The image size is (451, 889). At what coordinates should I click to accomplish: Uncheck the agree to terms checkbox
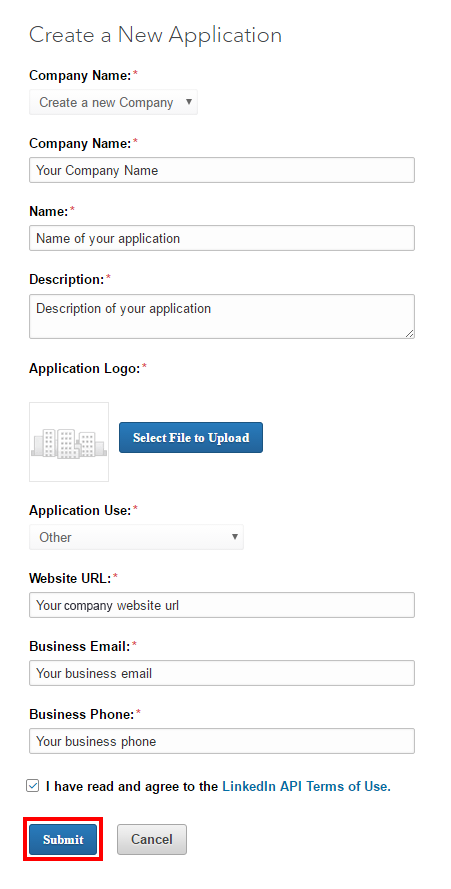pyautogui.click(x=33, y=786)
